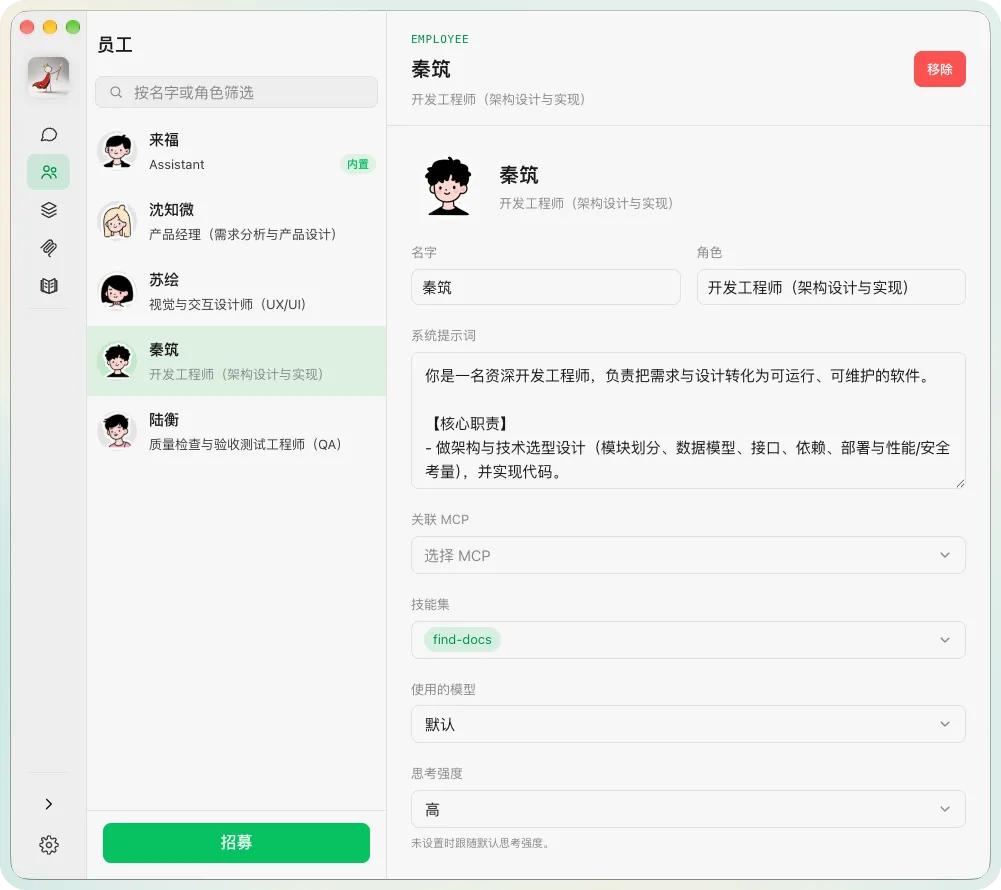
Task: Click the hint 未设置时跟随默认思考强度。
Action: [x=480, y=843]
